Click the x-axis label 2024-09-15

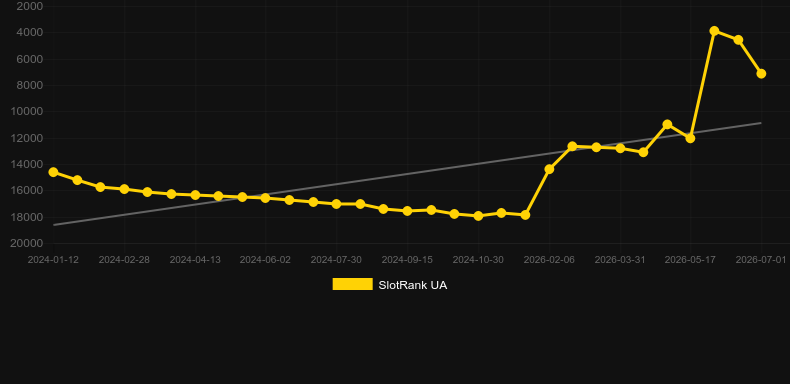407,260
